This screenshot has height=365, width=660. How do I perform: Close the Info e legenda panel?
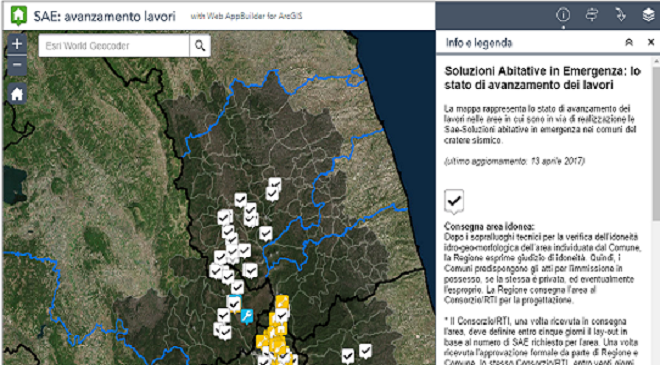651,42
